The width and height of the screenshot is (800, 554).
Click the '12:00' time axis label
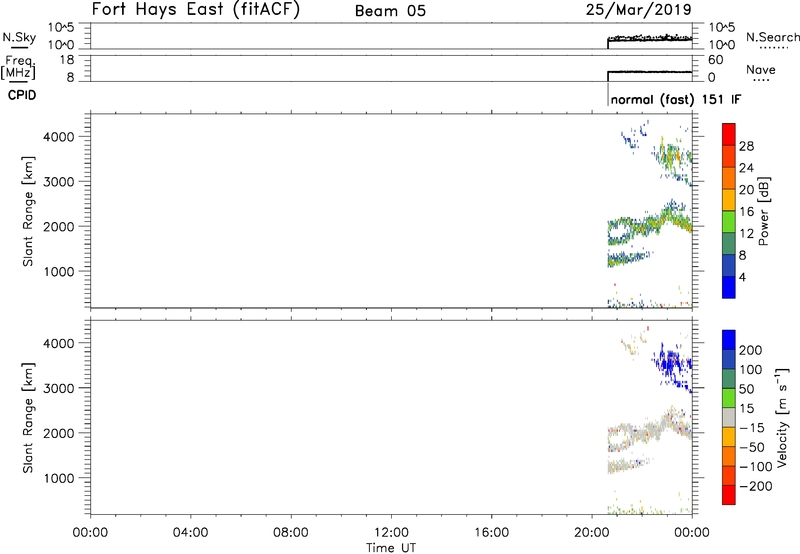[x=391, y=533]
